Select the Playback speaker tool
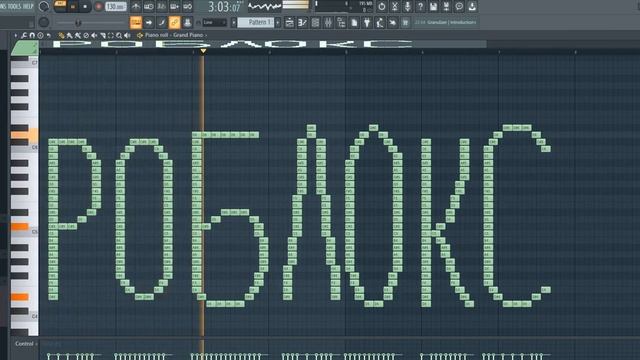Viewport: 640px width, 360px height. click(x=127, y=36)
